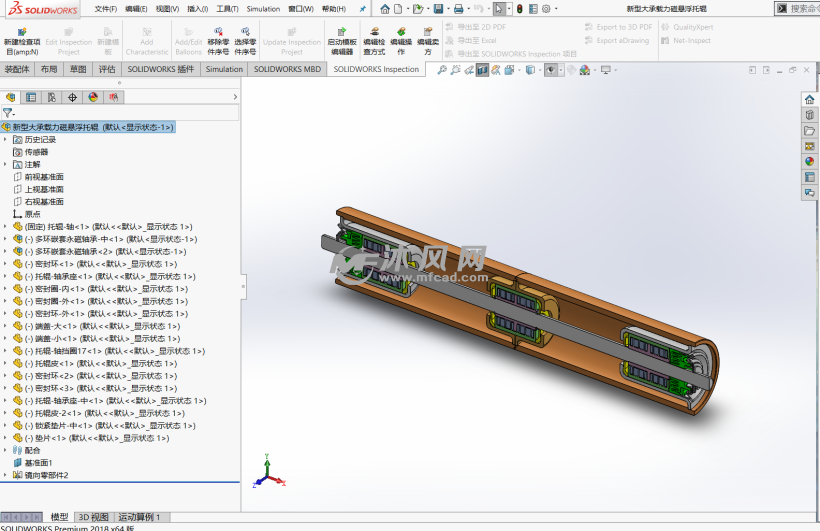Click the View Settings monitor icon
Image resolution: width=820 pixels, height=531 pixels.
pyautogui.click(x=606, y=70)
